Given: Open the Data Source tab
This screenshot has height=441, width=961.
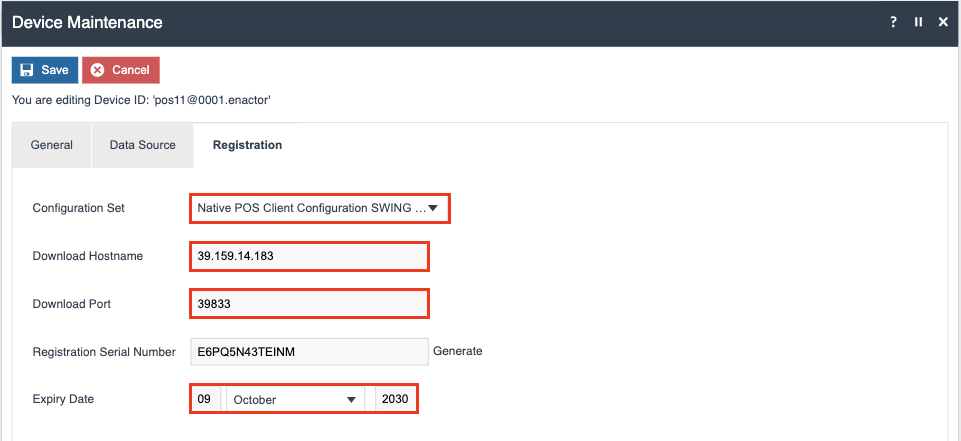Looking at the screenshot, I should (142, 145).
